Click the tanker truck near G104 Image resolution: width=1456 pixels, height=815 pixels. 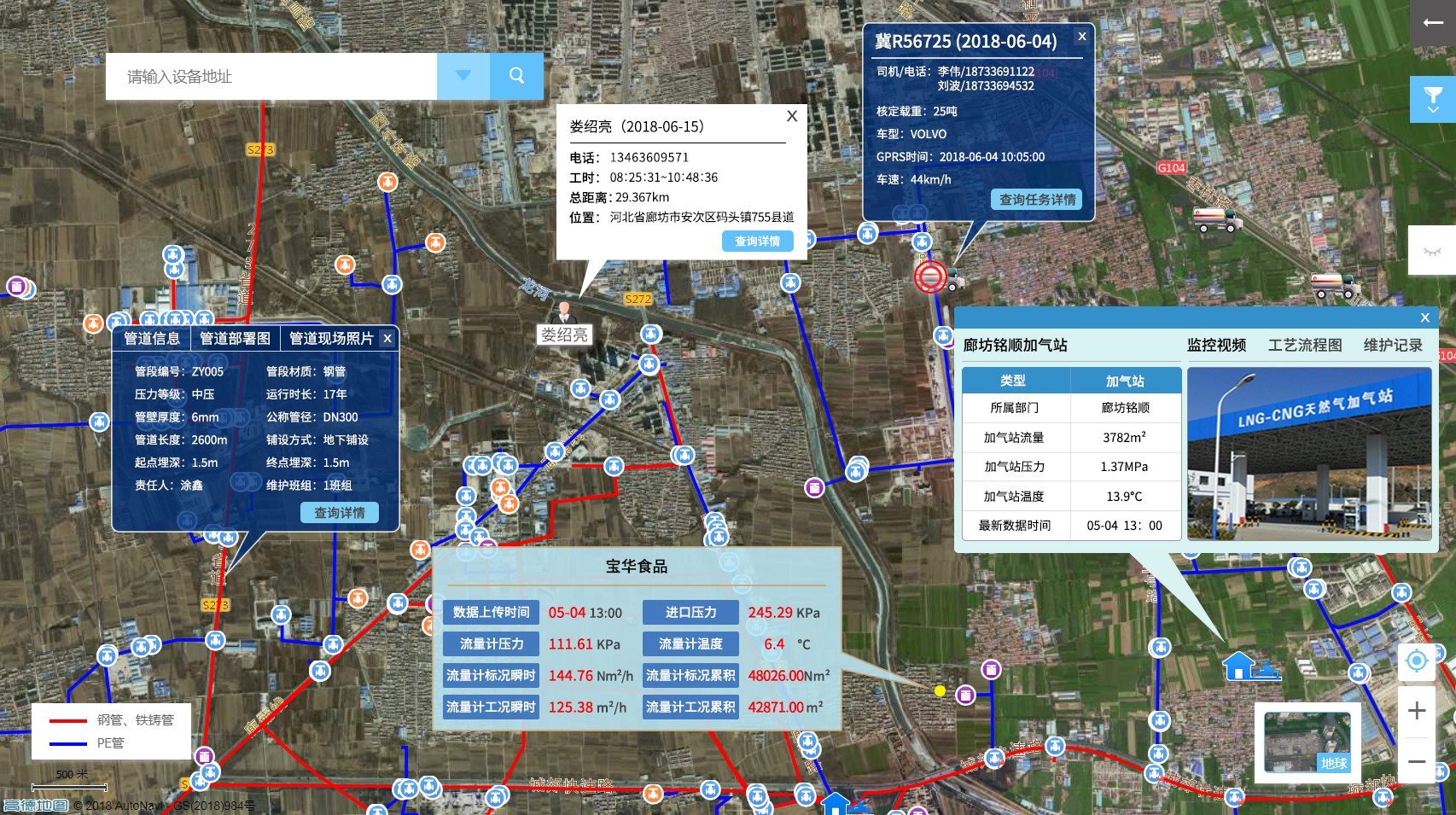point(1217,219)
